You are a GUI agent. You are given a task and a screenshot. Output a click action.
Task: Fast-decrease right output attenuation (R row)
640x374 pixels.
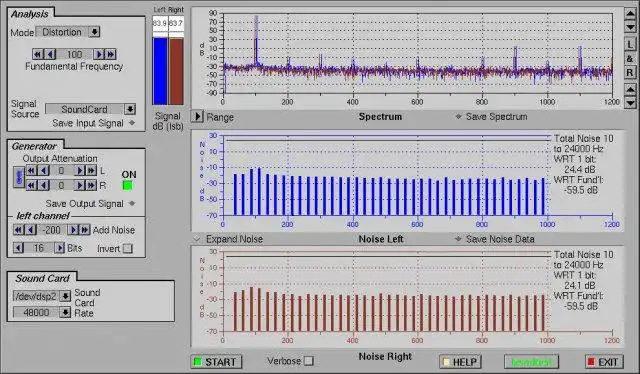point(31,186)
